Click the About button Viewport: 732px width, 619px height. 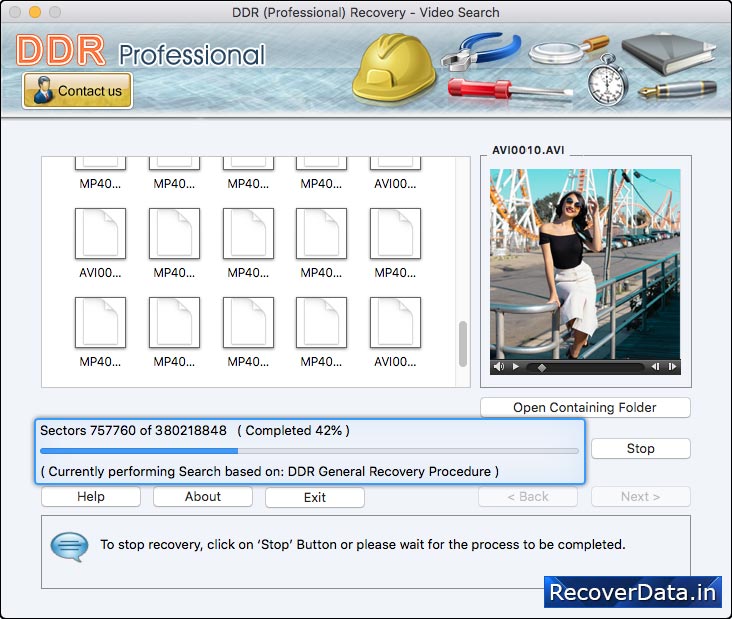(x=203, y=496)
